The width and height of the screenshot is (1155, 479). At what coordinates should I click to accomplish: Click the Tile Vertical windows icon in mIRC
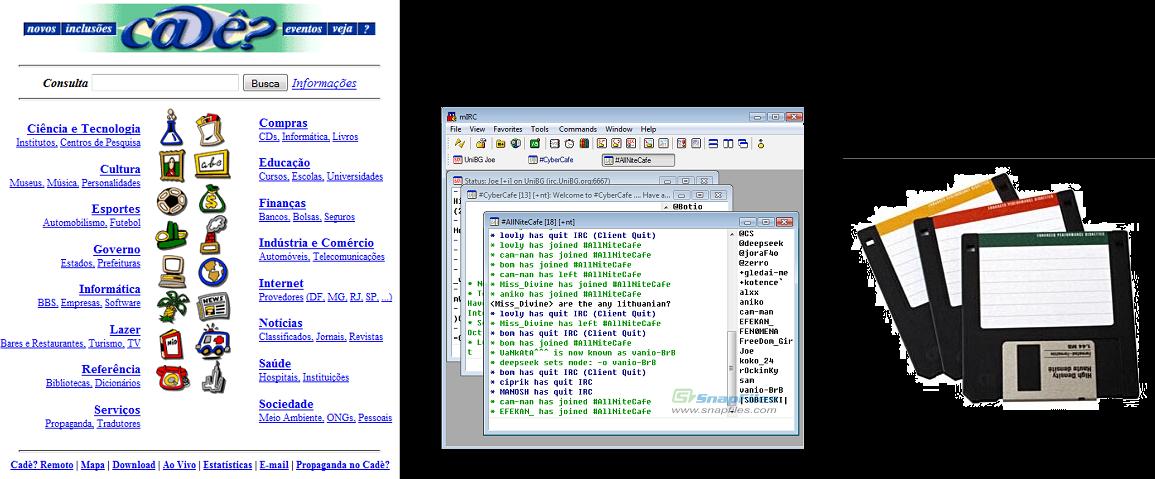728,143
